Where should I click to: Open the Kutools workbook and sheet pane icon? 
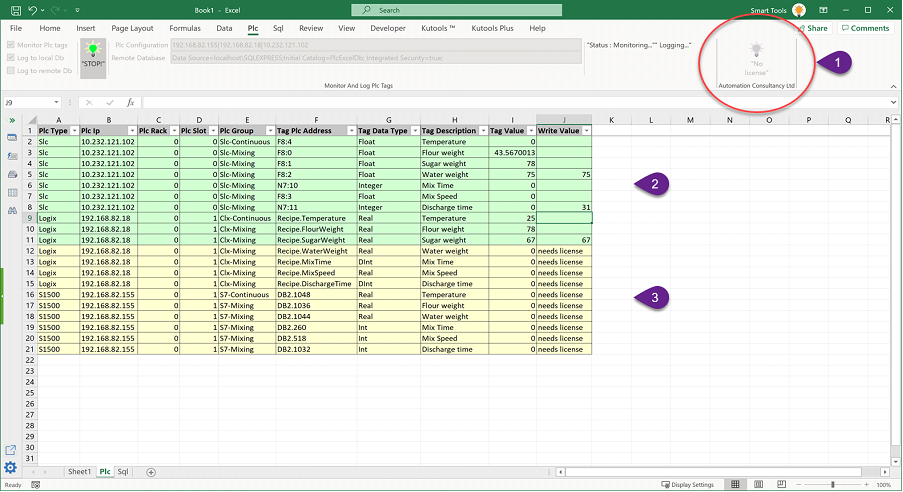point(12,138)
